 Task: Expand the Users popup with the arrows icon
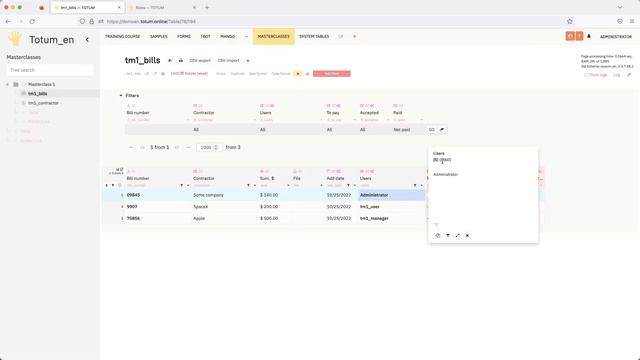click(458, 236)
